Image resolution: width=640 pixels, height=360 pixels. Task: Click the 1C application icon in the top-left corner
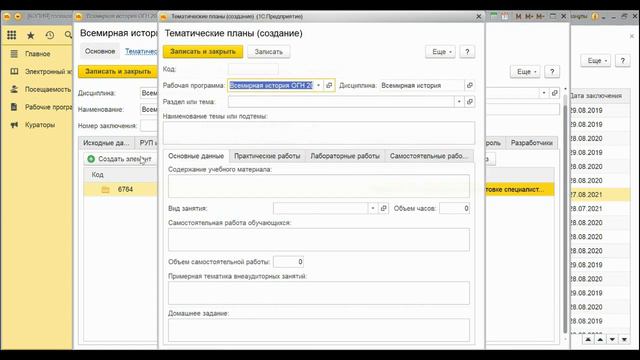click(x=7, y=16)
